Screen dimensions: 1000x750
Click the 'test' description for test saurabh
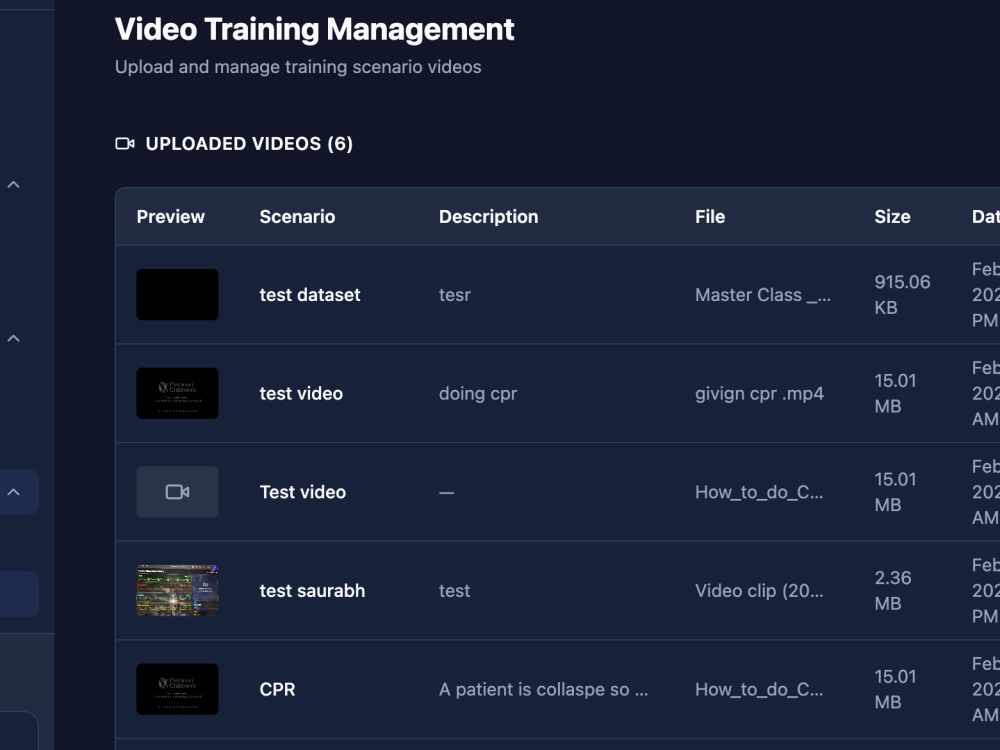(454, 591)
